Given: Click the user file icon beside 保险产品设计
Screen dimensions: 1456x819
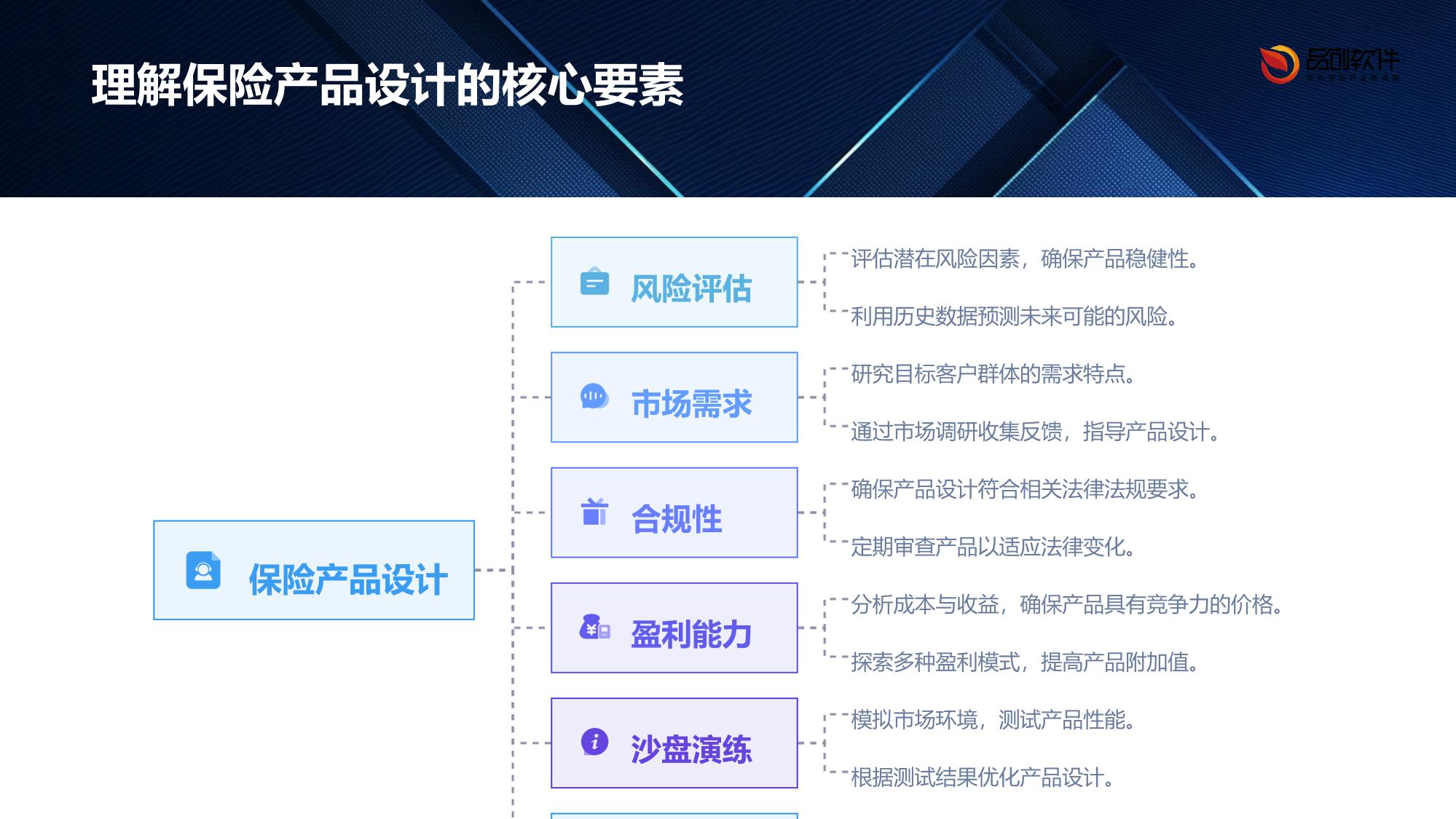Looking at the screenshot, I should 203,570.
